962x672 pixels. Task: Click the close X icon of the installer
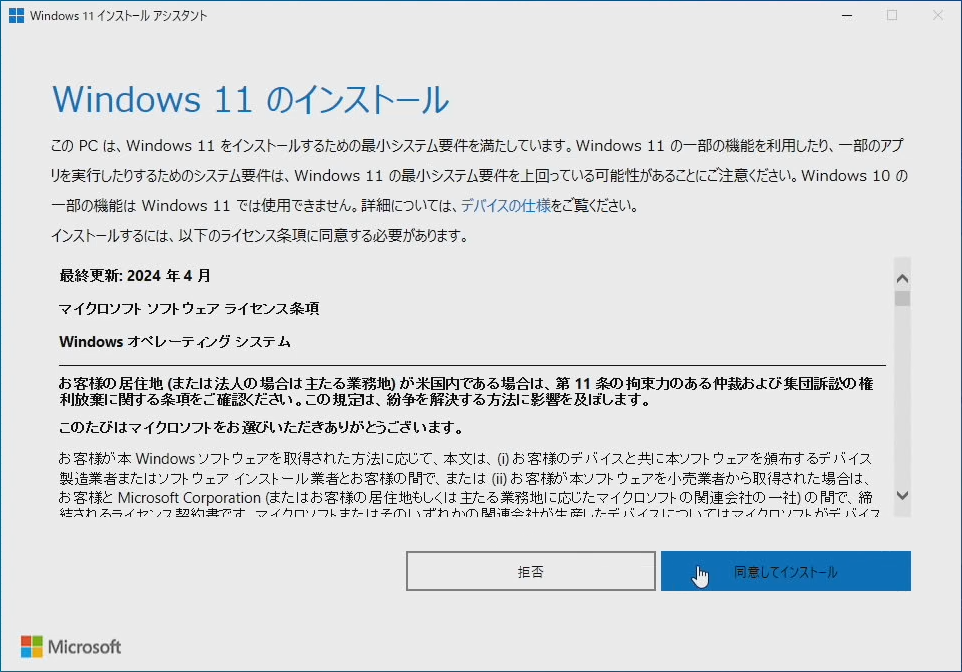935,15
